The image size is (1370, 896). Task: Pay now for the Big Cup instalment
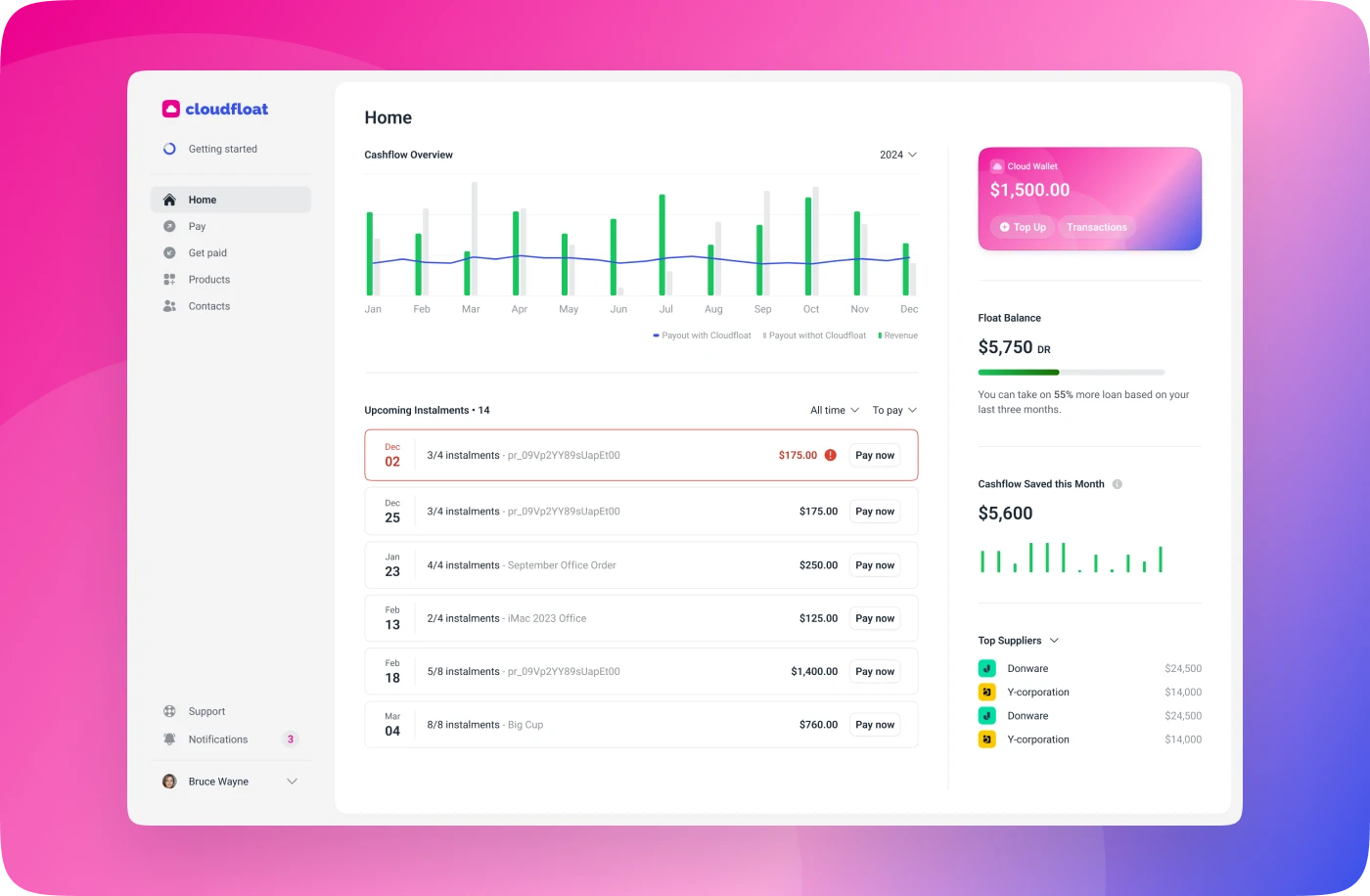(874, 724)
